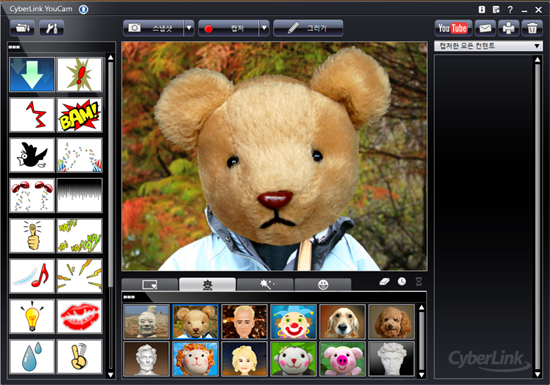Delete with the trash can icon
The width and height of the screenshot is (550, 385).
point(532,28)
